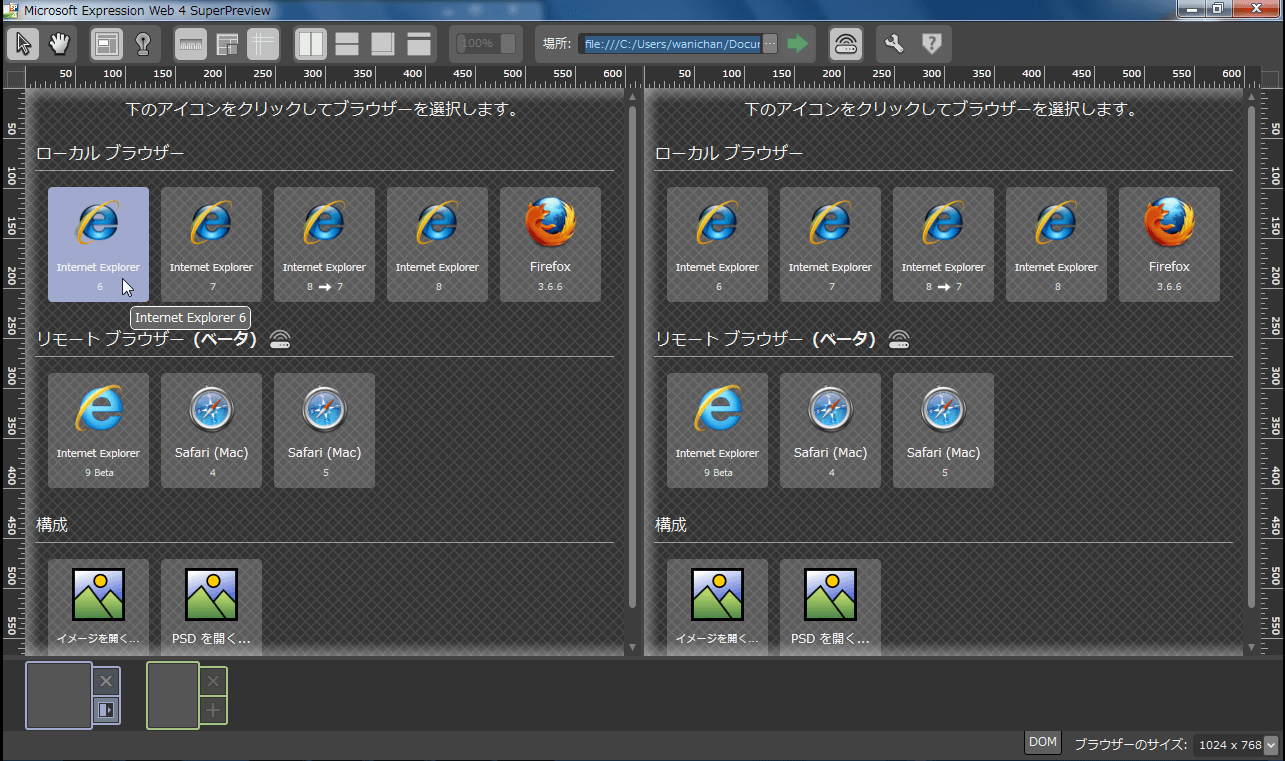
Task: Toggle the thumbnail display button in toolbar
Action: [107, 44]
